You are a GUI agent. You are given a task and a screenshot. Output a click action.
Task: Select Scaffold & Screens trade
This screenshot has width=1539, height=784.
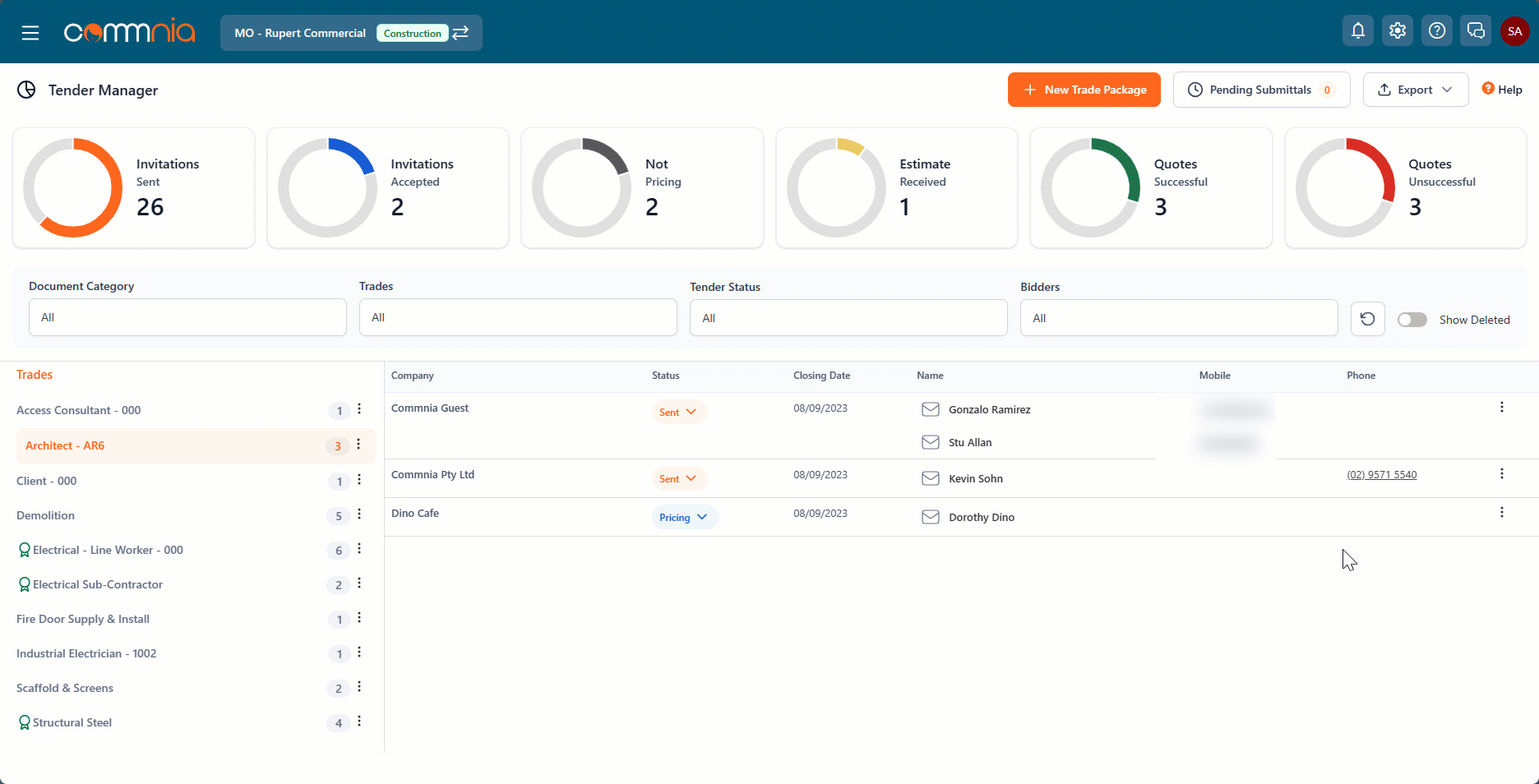click(x=65, y=688)
